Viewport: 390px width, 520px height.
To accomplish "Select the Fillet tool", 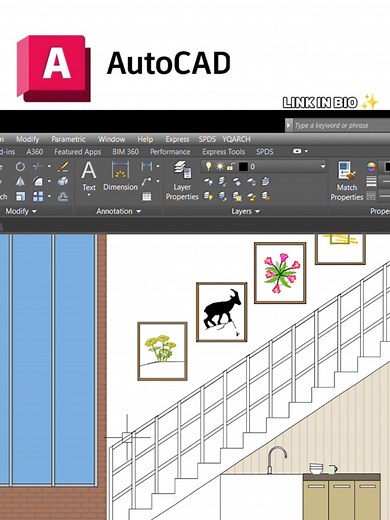I will 38,181.
